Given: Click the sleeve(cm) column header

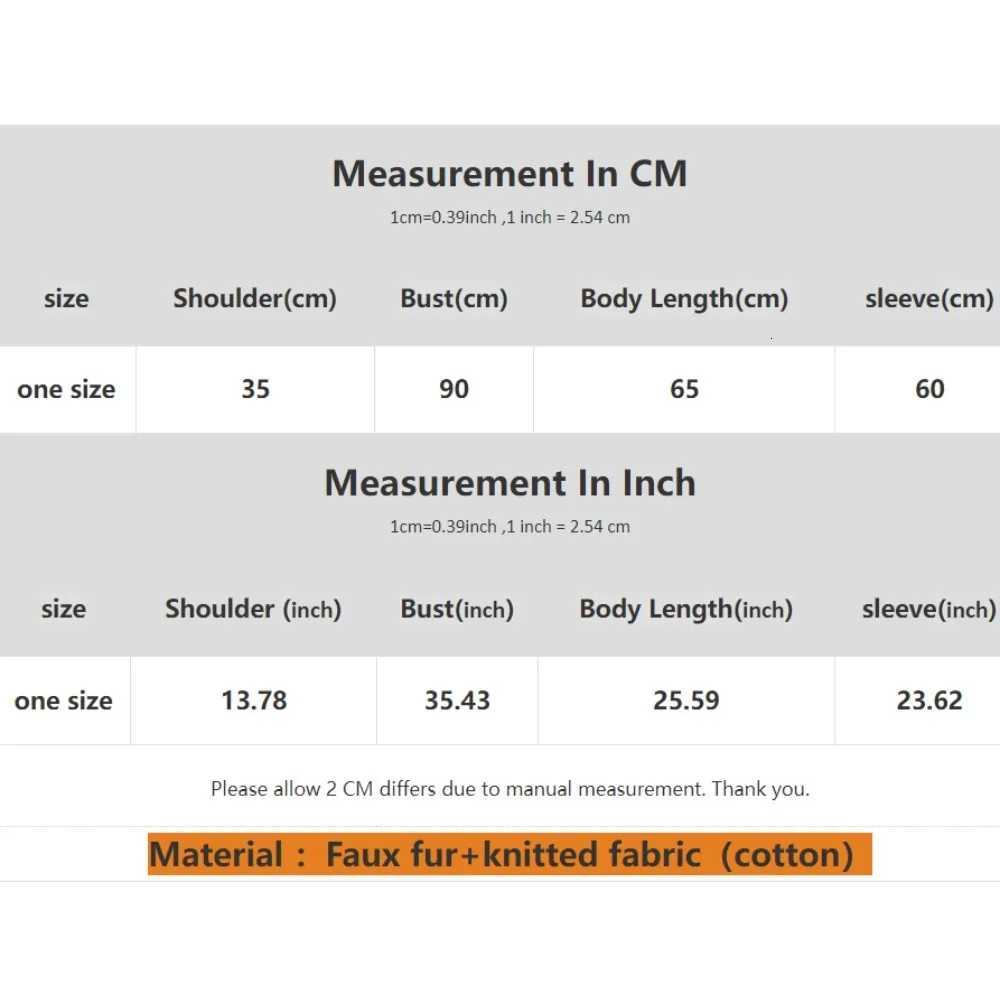Looking at the screenshot, I should pos(929,299).
